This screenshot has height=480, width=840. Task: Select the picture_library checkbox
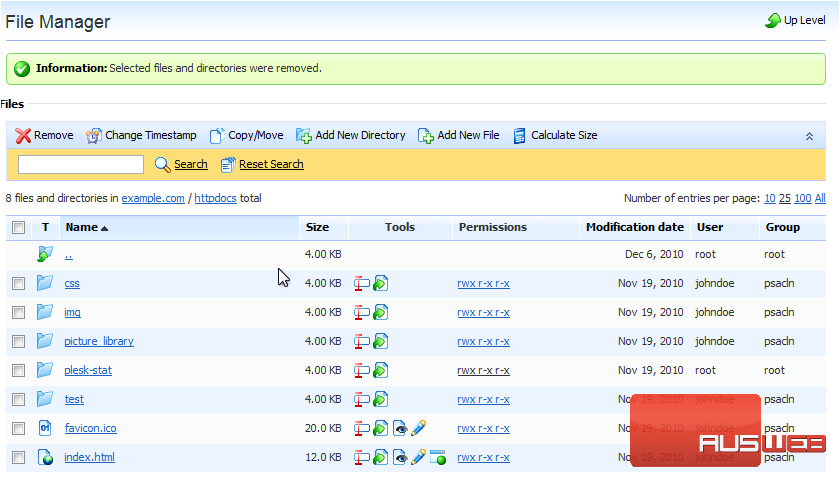coord(19,341)
